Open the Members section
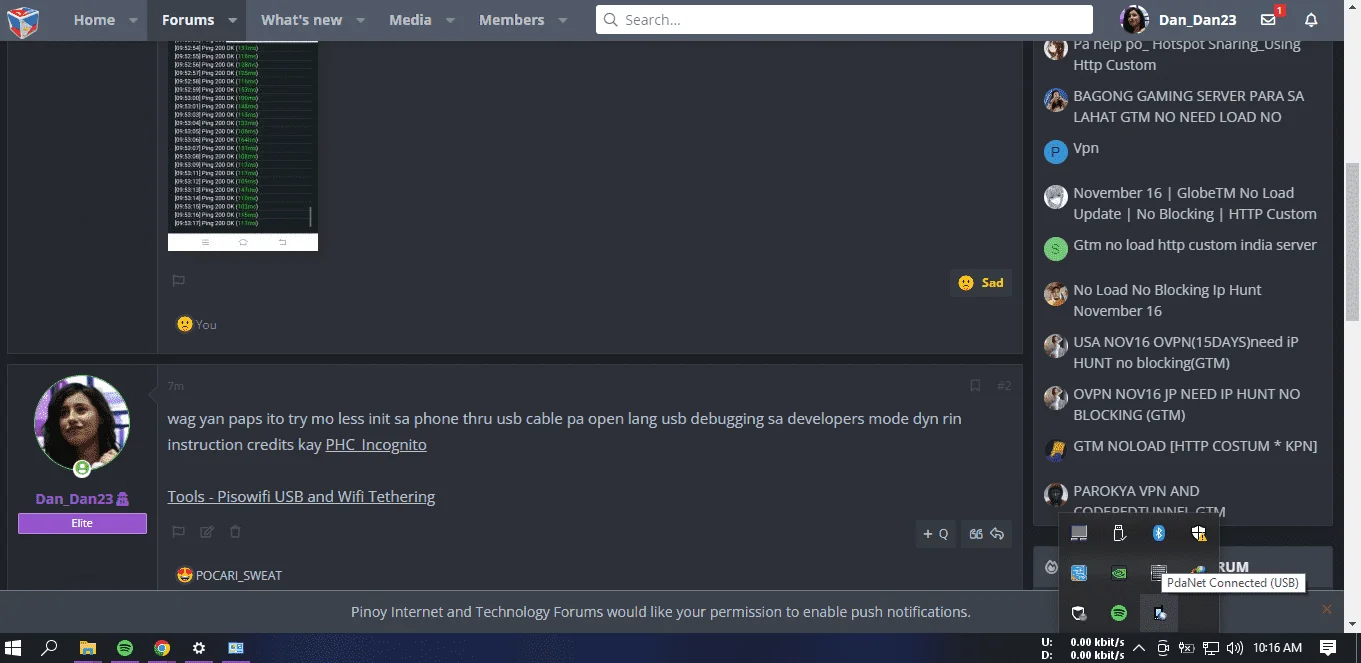This screenshot has width=1361, height=663. tap(511, 20)
